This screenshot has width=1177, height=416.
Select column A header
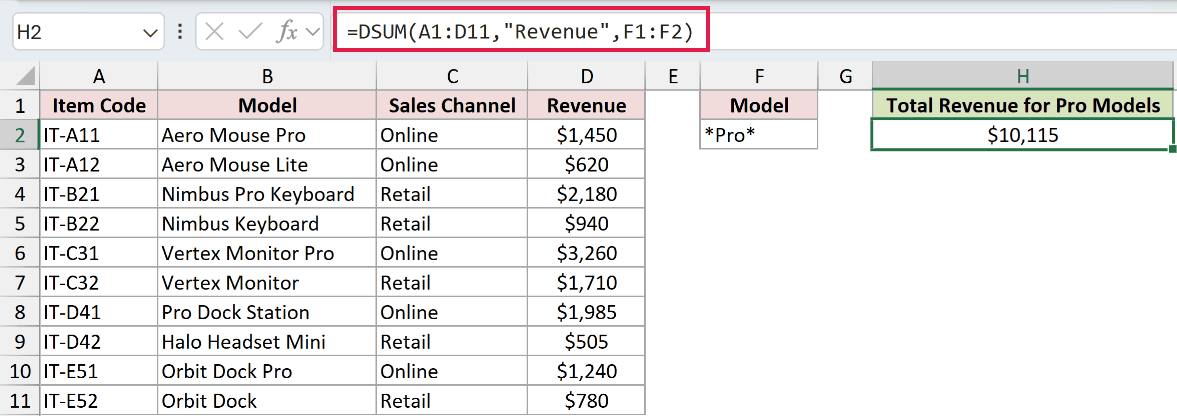[98, 76]
